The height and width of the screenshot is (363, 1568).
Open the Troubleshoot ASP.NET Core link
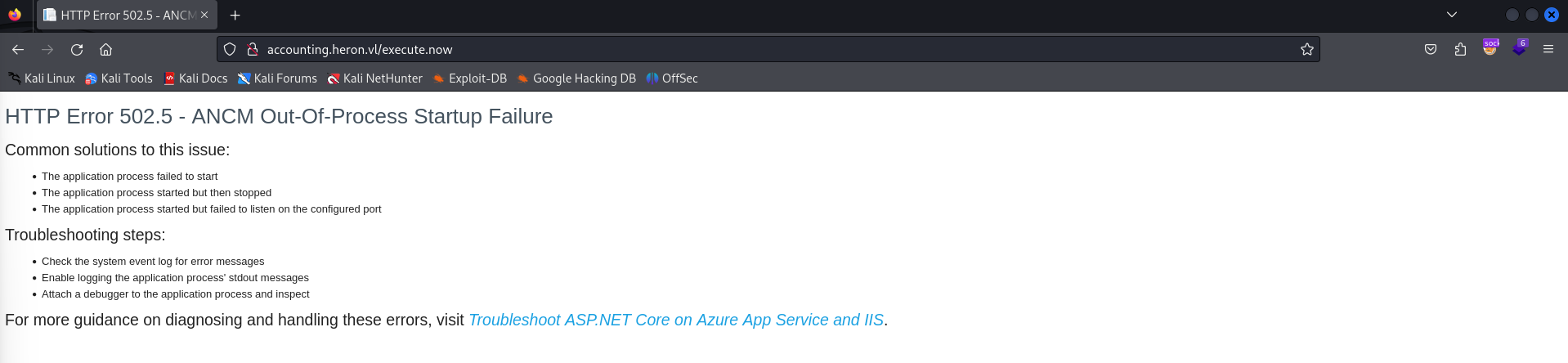pyautogui.click(x=675, y=320)
